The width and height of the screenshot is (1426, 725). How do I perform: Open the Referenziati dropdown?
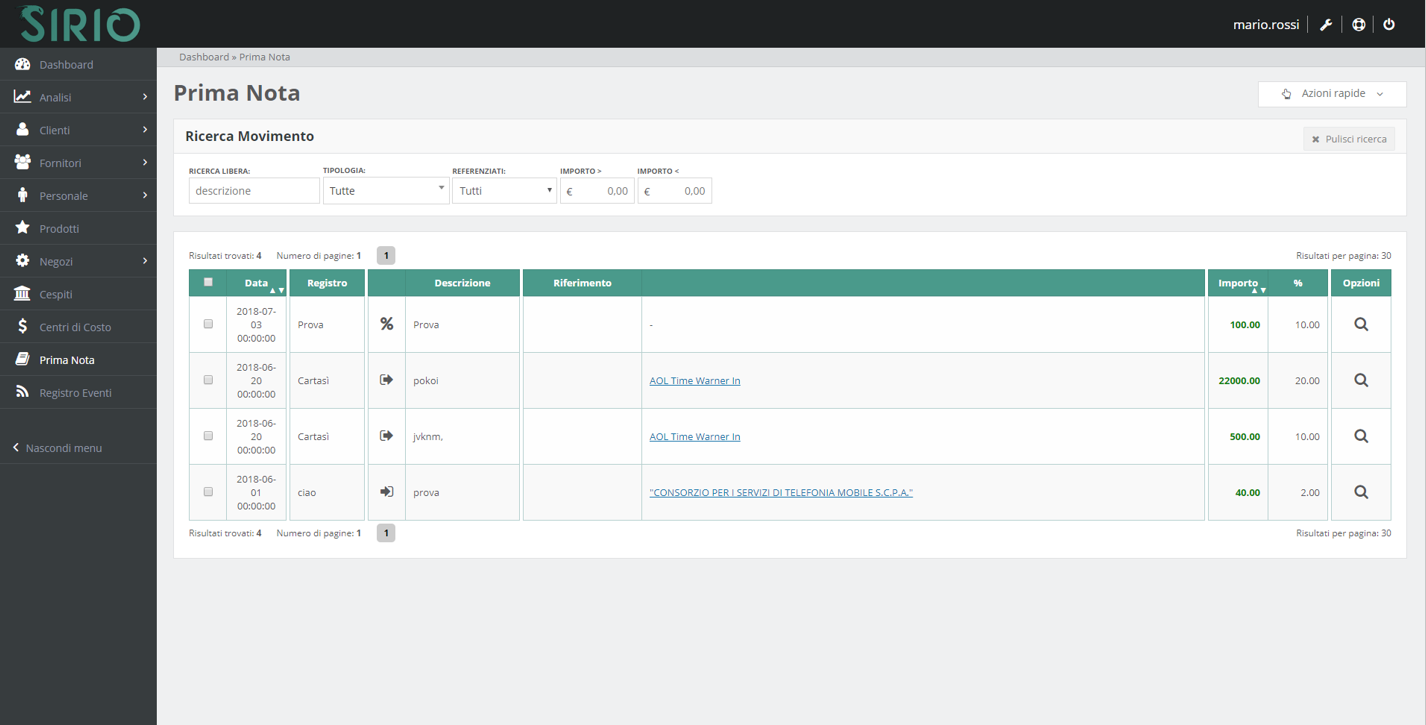point(504,191)
